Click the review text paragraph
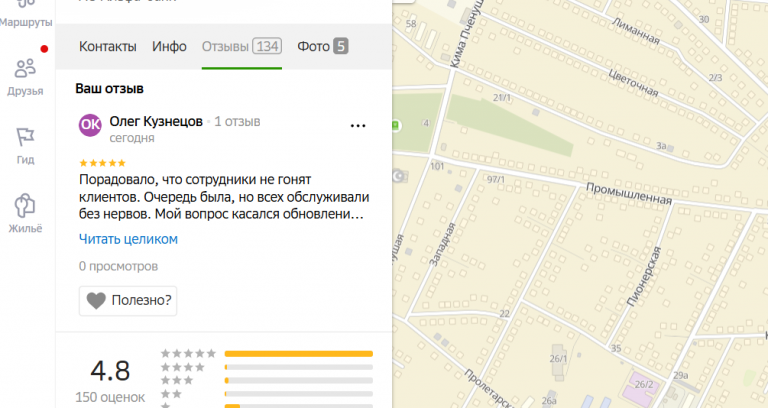 (224, 197)
